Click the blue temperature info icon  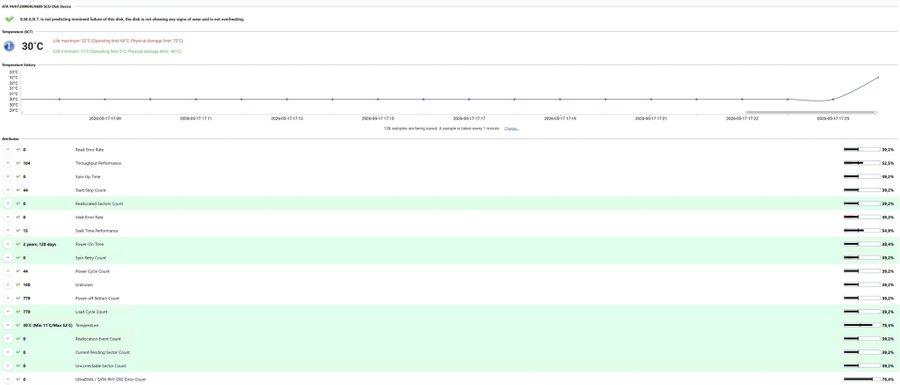(x=9, y=46)
